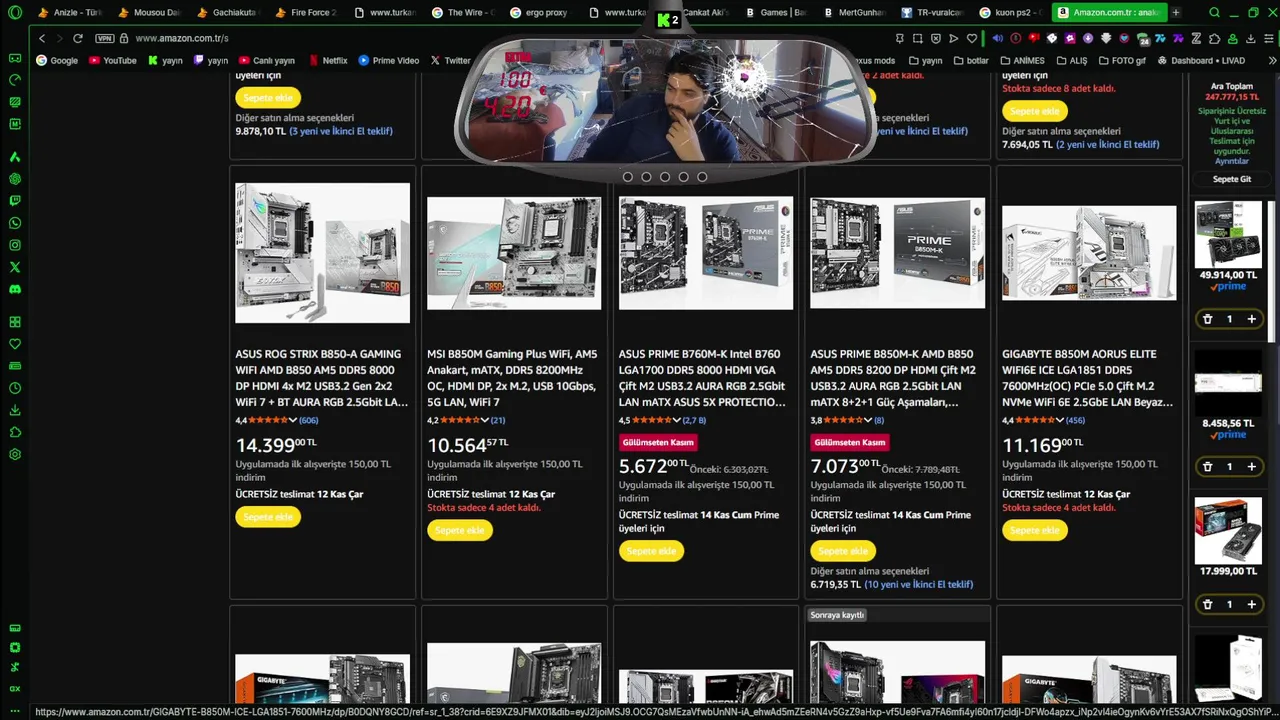The width and height of the screenshot is (1280, 720).
Task: Open the Netflix bookmark
Action: tap(328, 60)
